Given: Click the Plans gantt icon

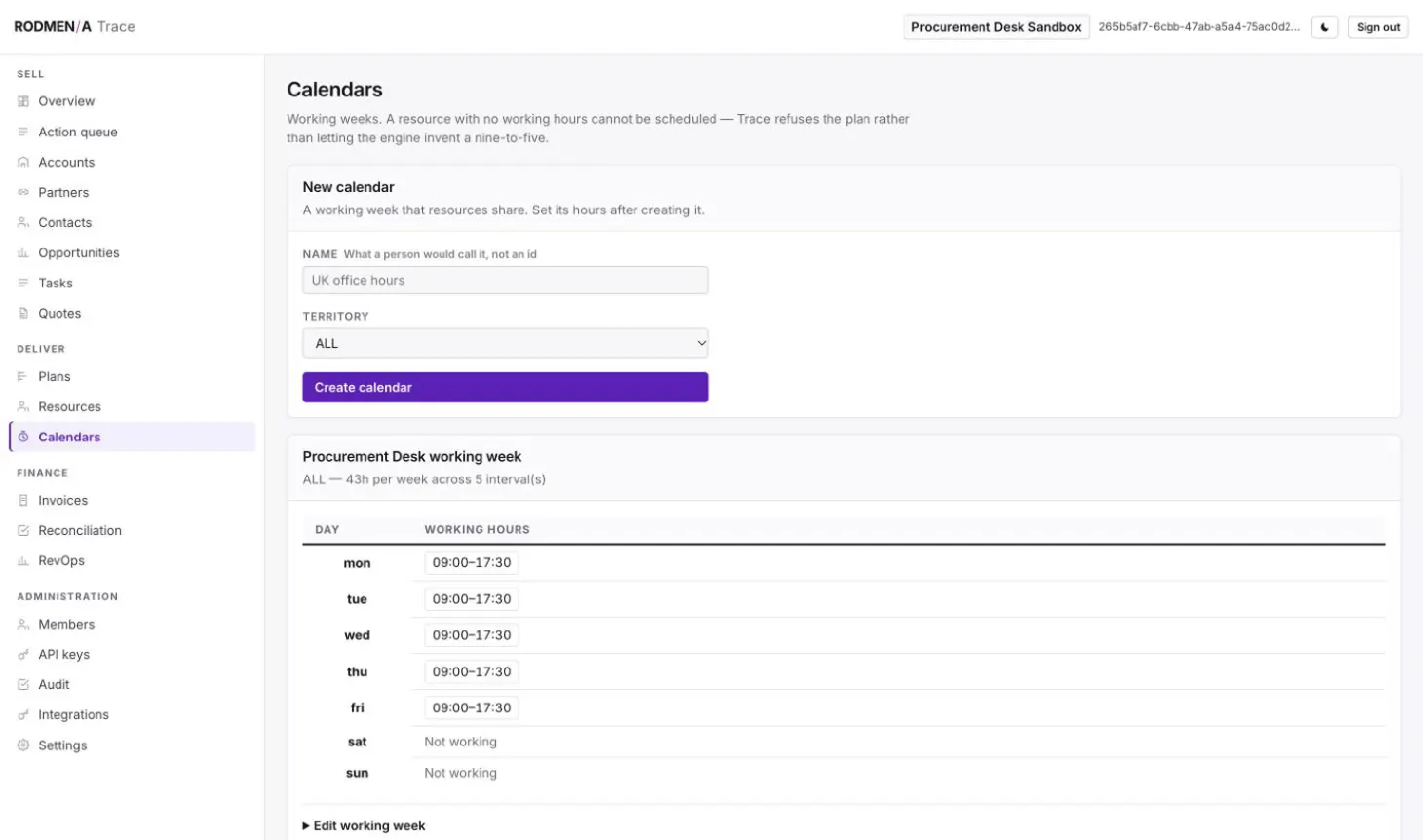Looking at the screenshot, I should pyautogui.click(x=23, y=376).
